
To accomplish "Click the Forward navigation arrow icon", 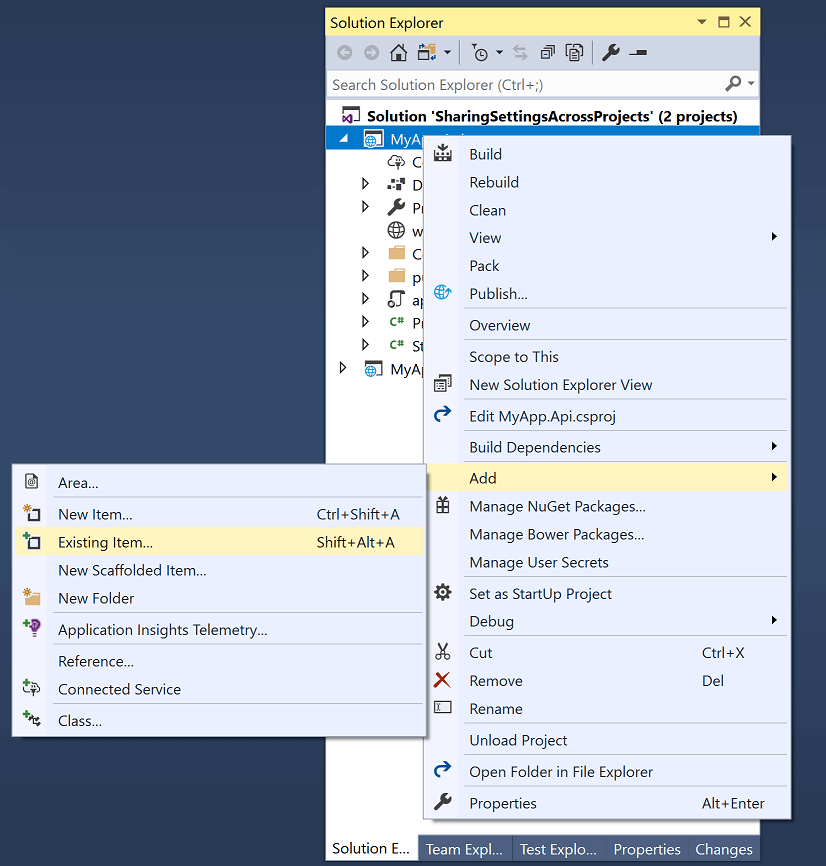I will [x=372, y=53].
